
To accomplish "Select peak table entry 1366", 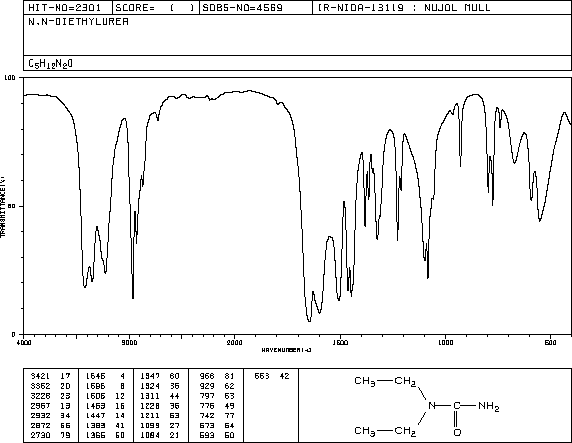I will coord(96,435).
